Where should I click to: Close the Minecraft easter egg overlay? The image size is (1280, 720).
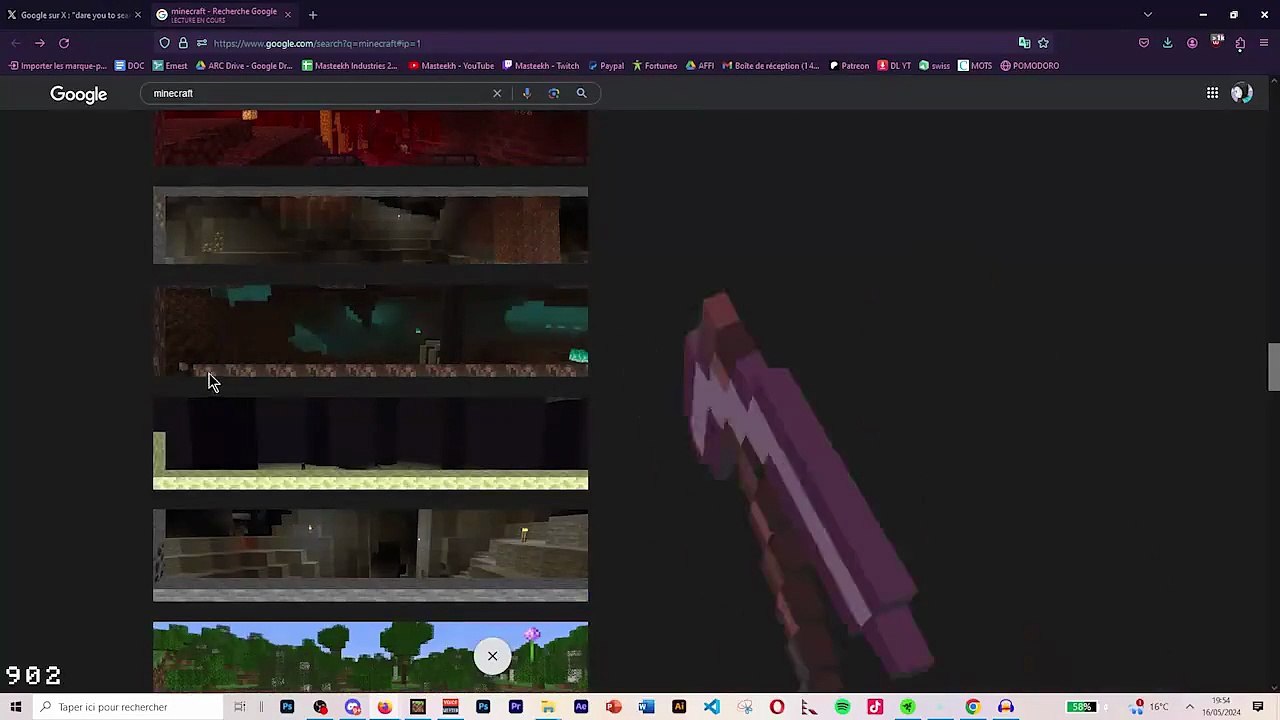coord(492,656)
